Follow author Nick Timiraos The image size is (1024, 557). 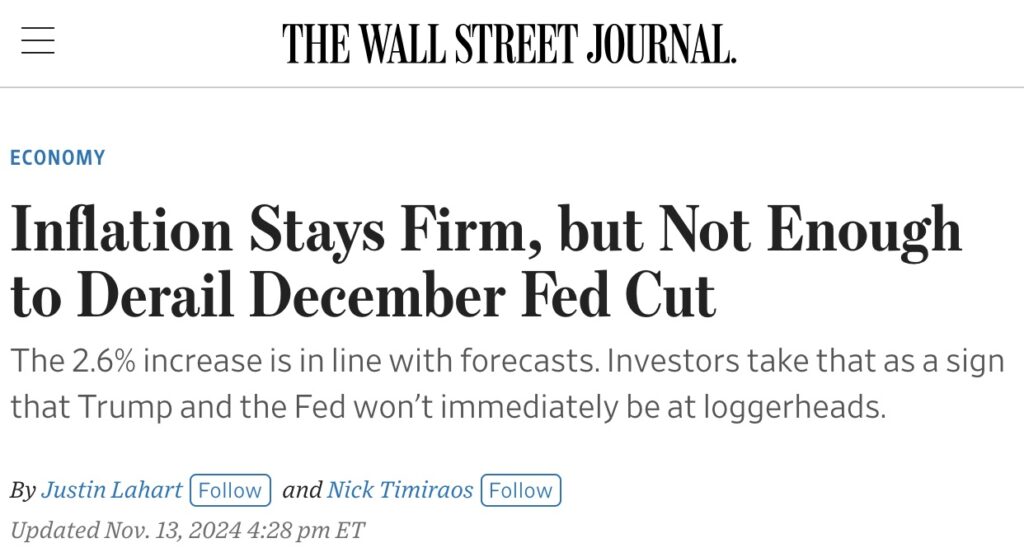pos(520,490)
